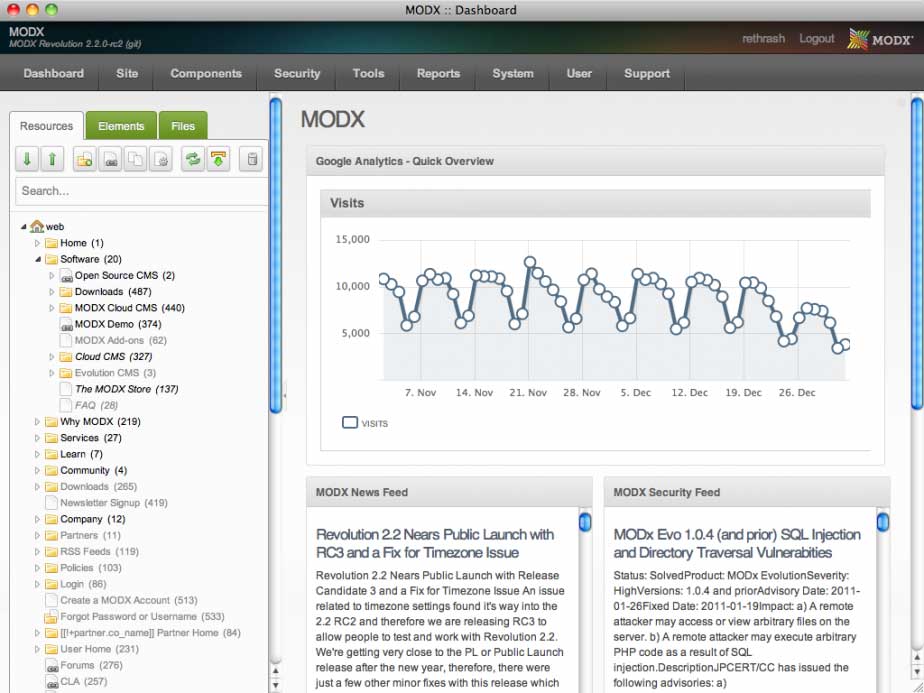Refresh the resource tree with green arrows icon
Viewport: 924px width, 693px height.
pos(193,159)
